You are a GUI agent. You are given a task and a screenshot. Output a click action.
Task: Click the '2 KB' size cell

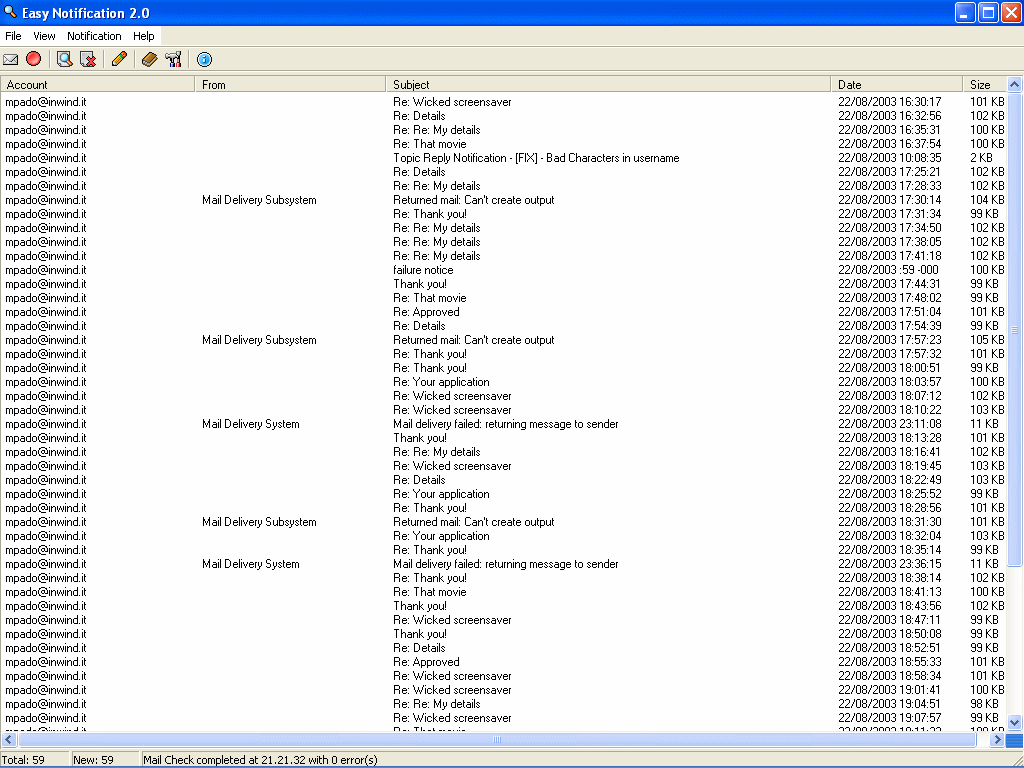tap(981, 158)
